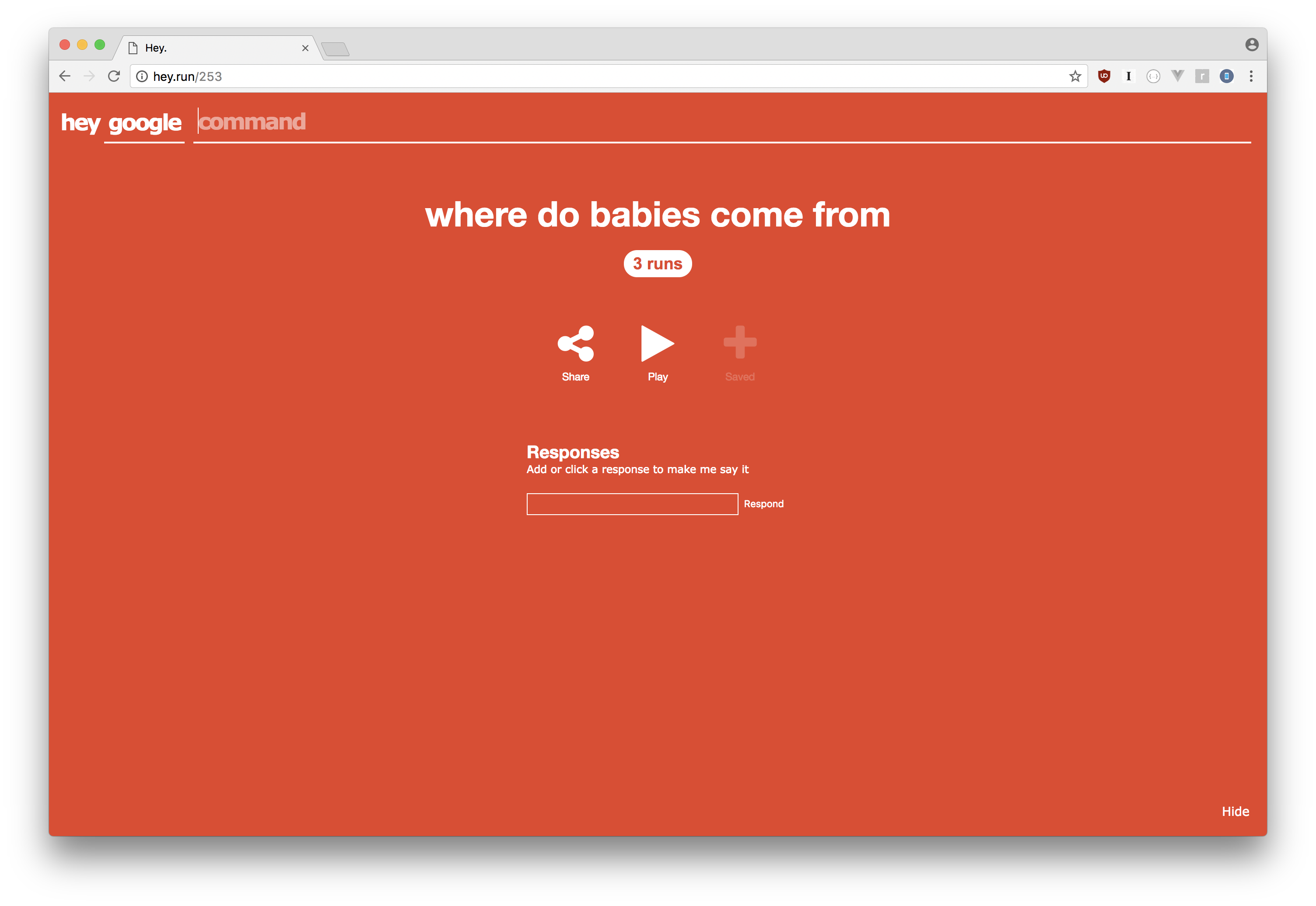
Task: Click the Share icon
Action: [575, 343]
